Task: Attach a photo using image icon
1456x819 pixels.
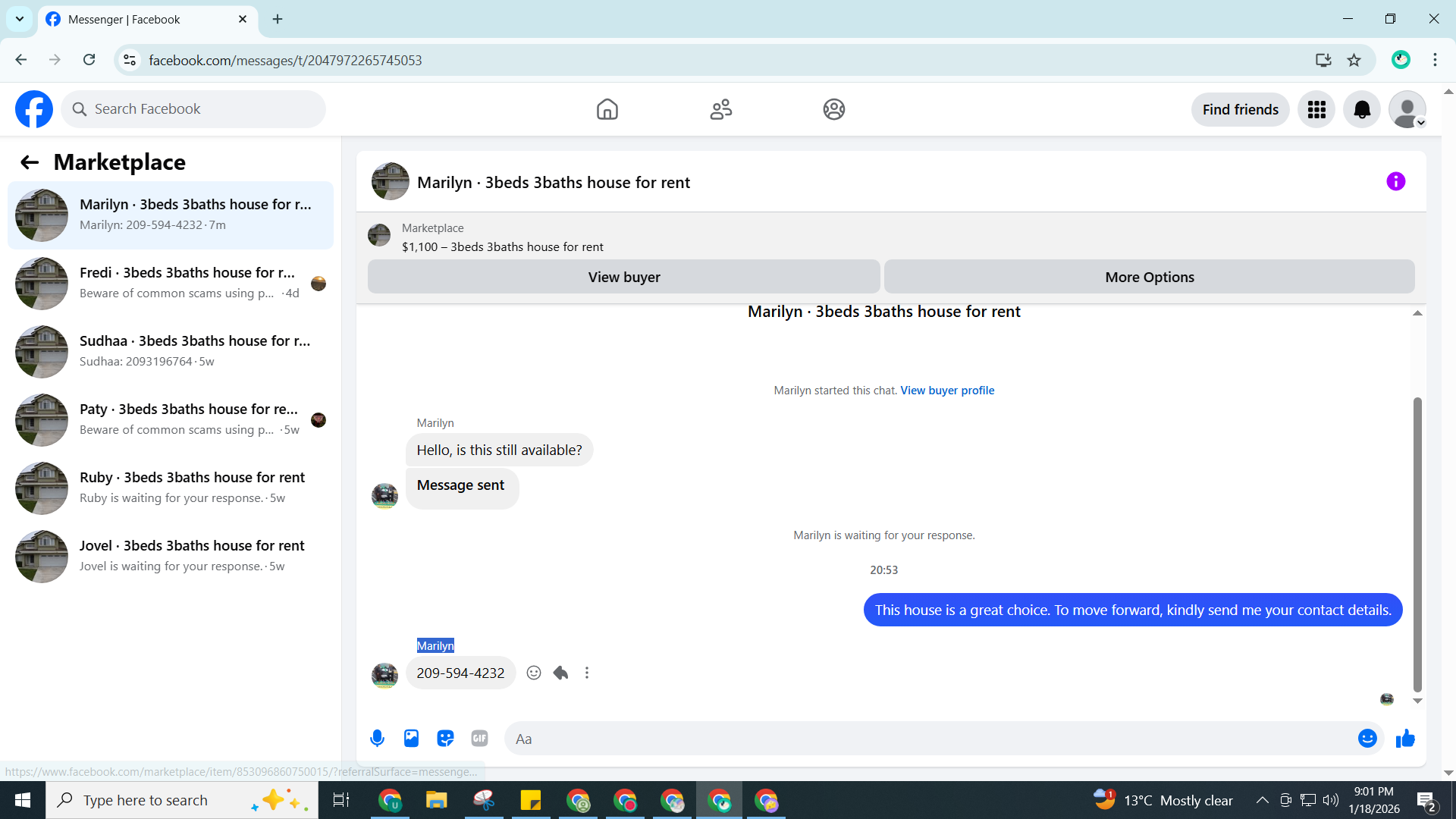Action: coord(411,738)
